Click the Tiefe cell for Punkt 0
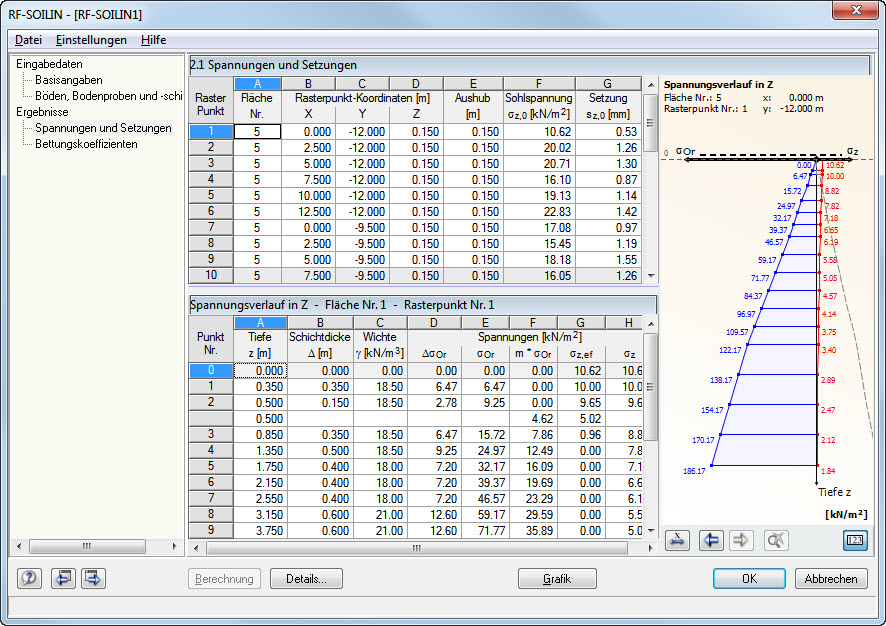 coord(258,370)
